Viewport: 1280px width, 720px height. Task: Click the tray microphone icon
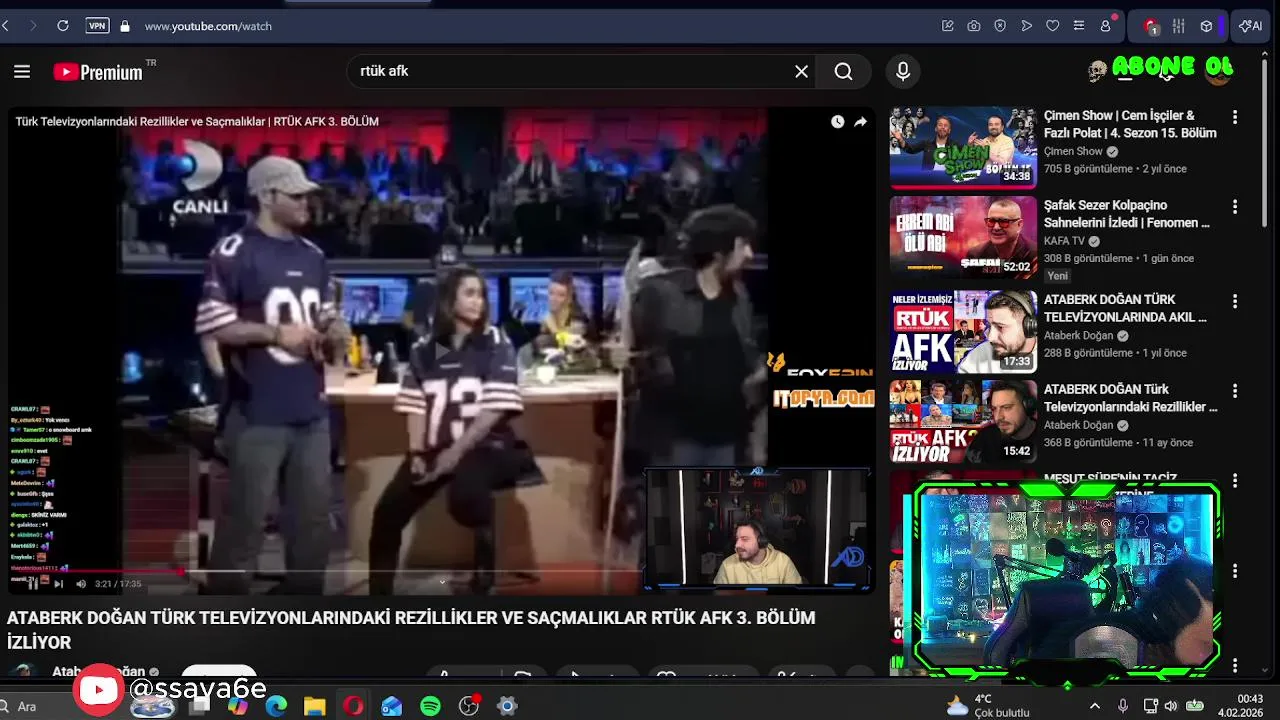[x=1123, y=706]
